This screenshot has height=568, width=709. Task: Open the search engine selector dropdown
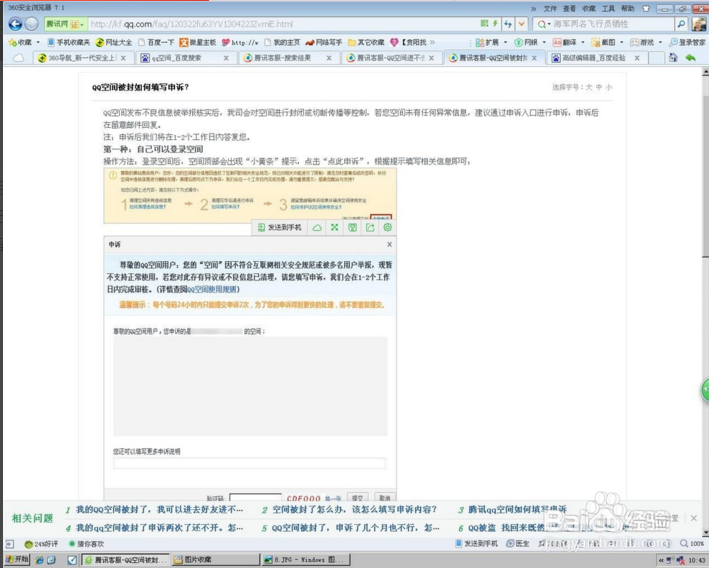click(543, 24)
